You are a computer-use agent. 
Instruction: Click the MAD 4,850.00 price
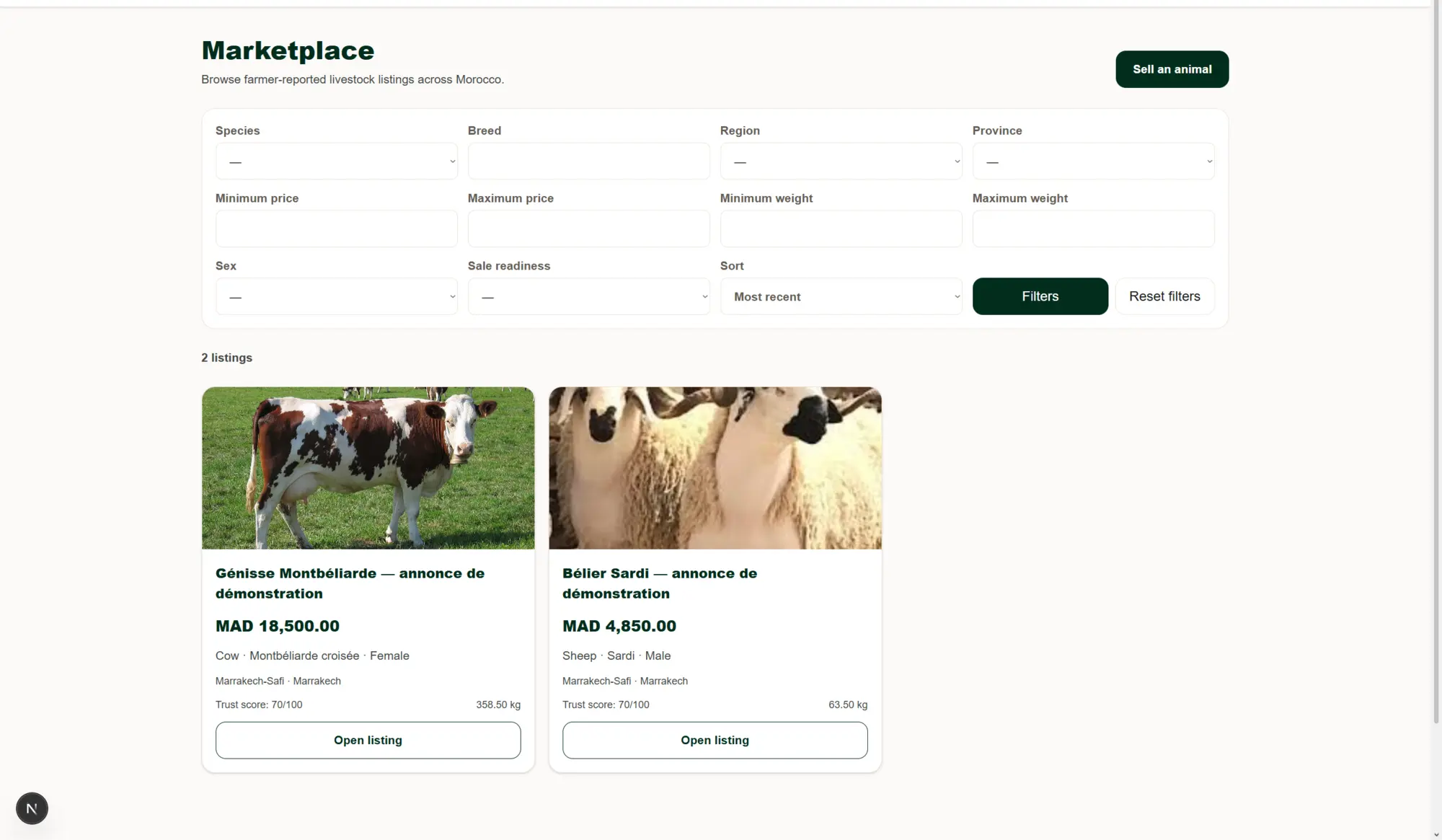pos(619,626)
